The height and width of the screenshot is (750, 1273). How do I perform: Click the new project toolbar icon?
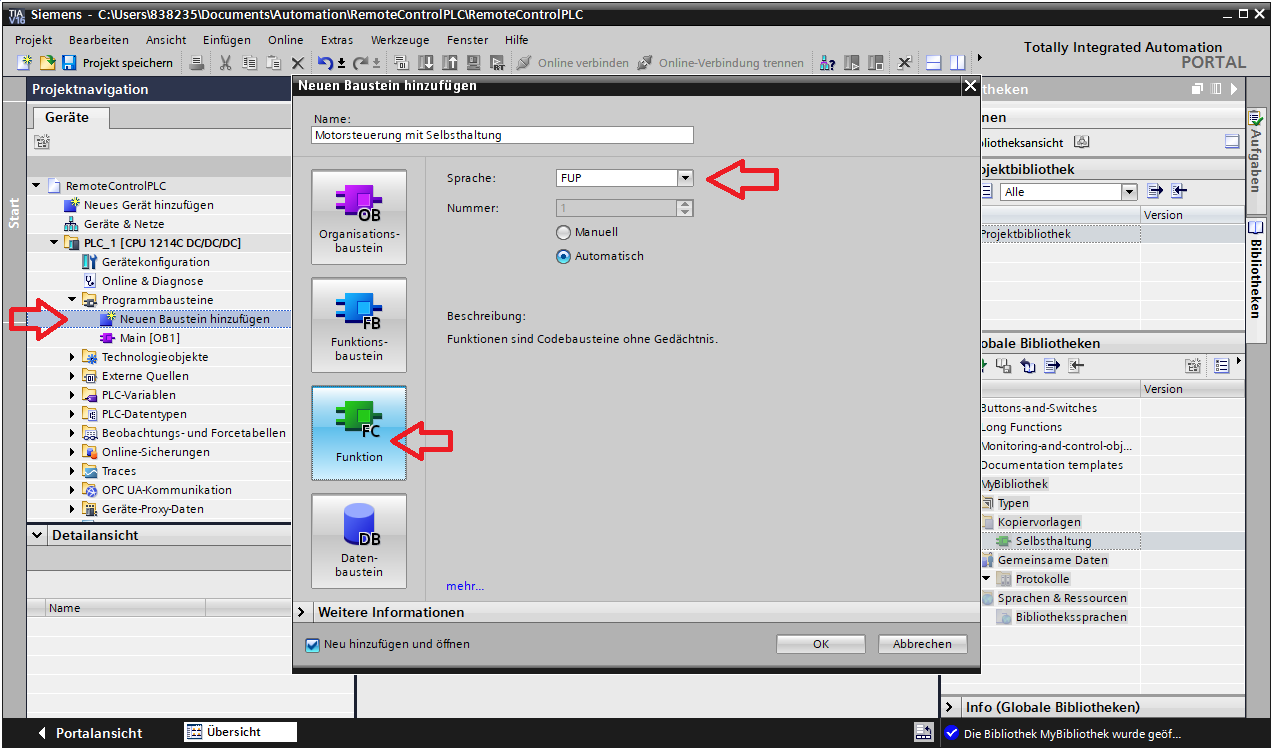[25, 63]
